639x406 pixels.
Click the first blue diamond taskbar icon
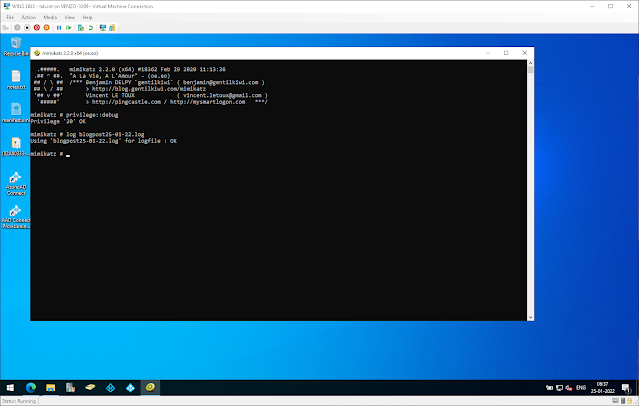tap(110, 388)
